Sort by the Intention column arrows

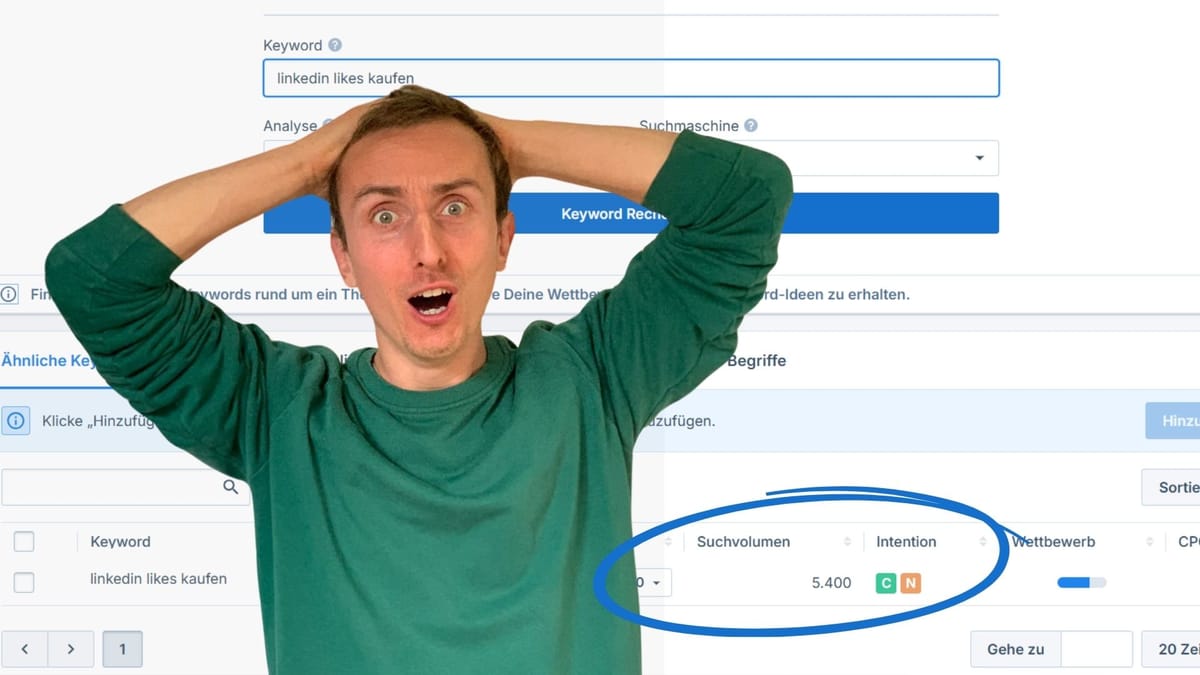click(x=982, y=542)
